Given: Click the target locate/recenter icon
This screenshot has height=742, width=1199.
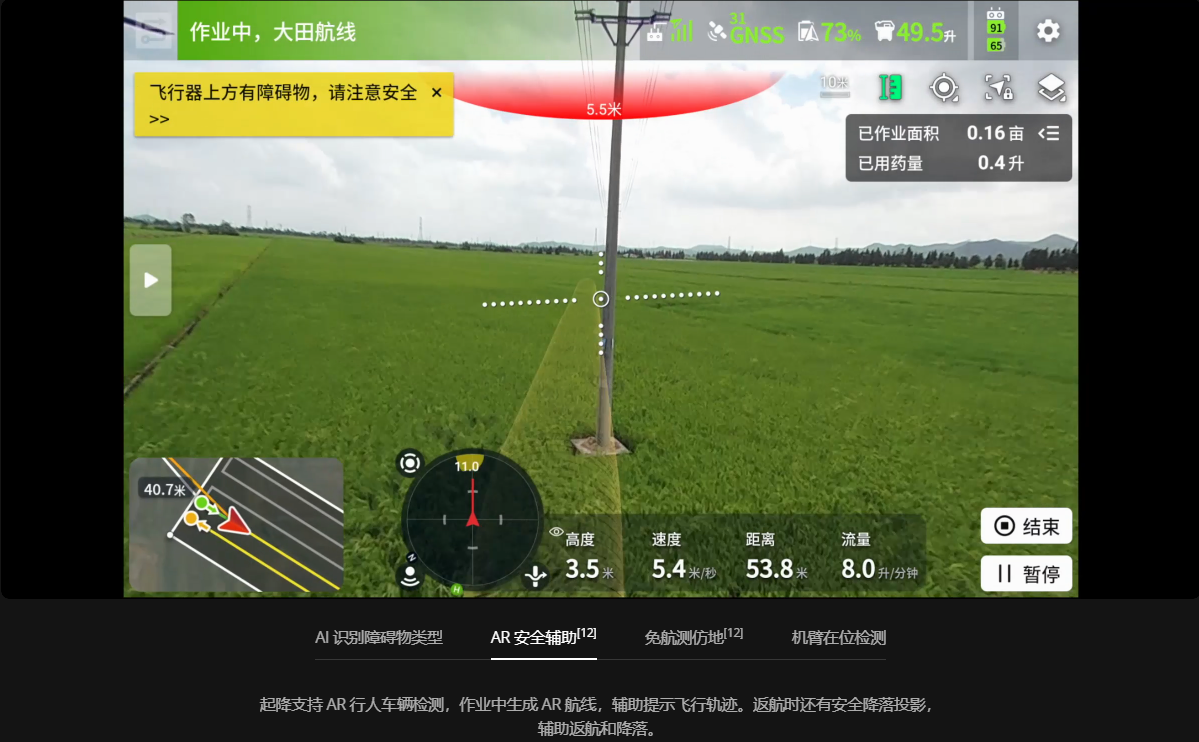Looking at the screenshot, I should point(944,88).
